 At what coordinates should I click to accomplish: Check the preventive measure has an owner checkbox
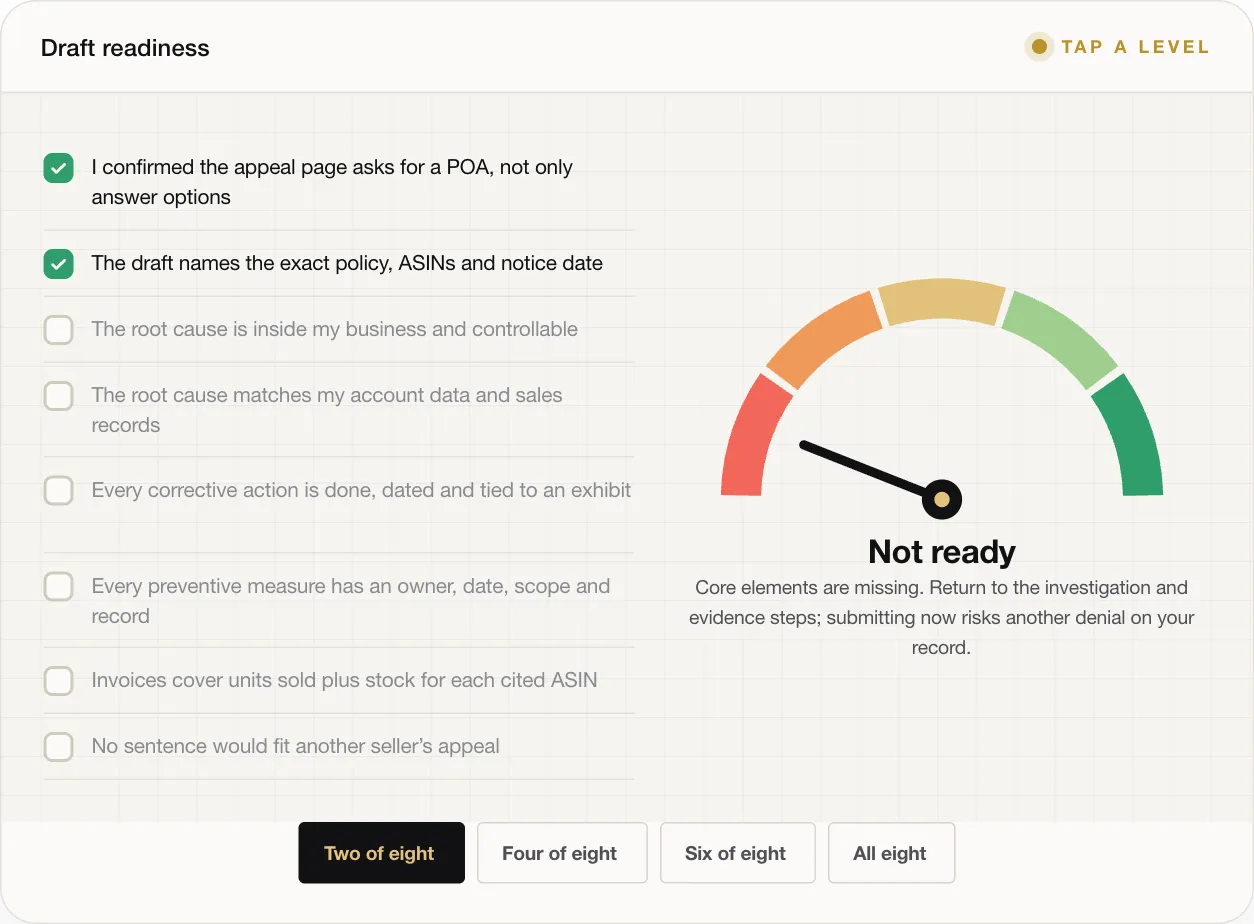tap(59, 587)
